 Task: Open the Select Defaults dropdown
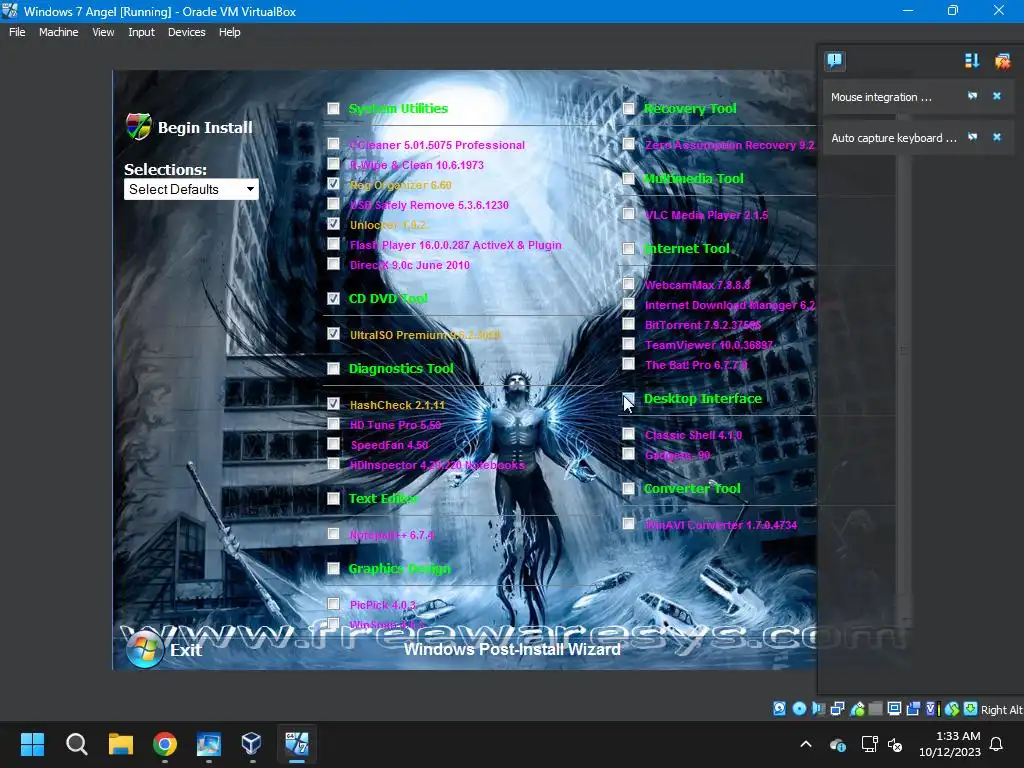tap(191, 189)
